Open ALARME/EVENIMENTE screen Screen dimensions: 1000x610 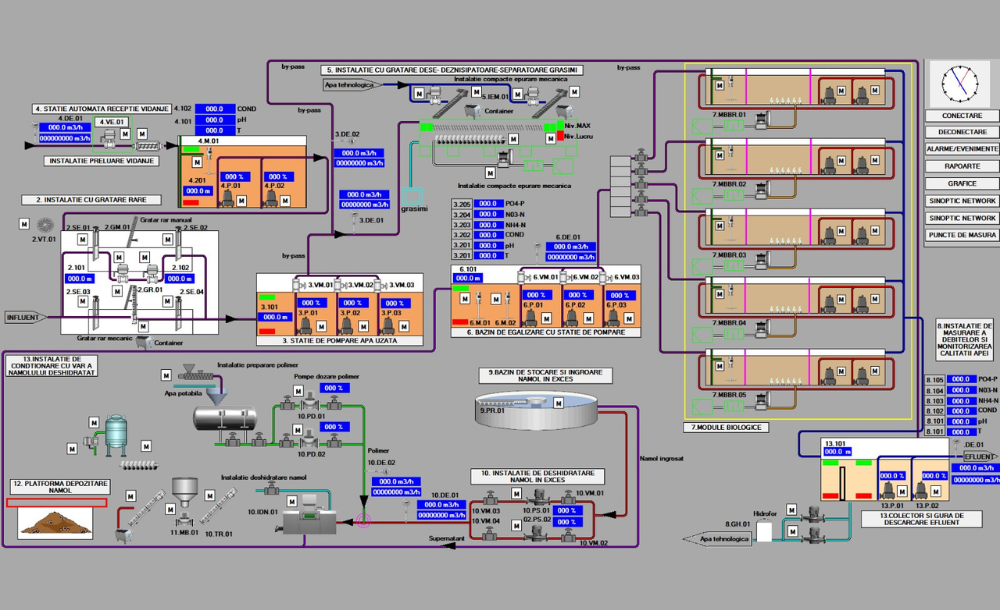(962, 149)
